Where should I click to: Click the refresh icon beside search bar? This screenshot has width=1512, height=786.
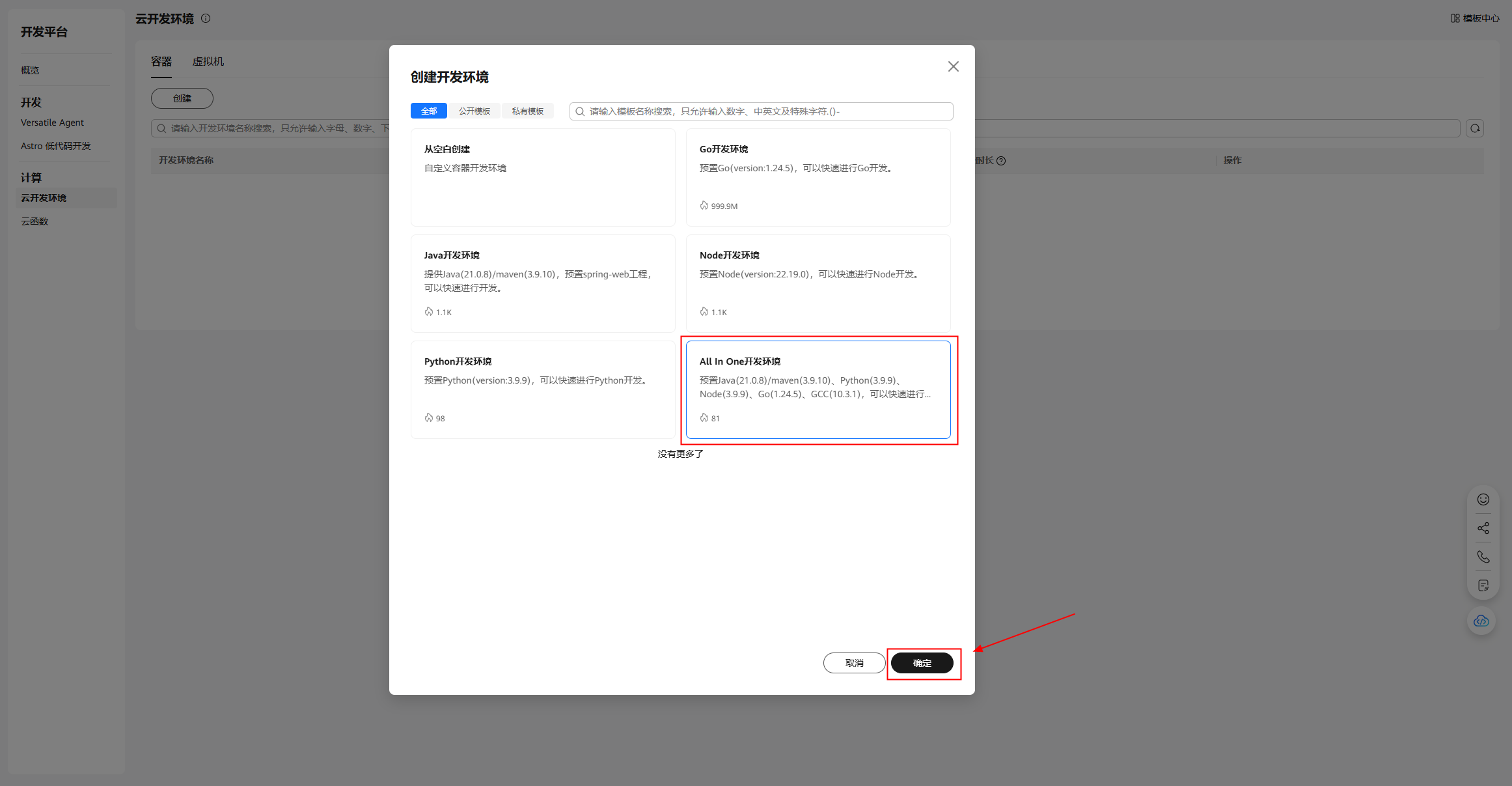[1475, 128]
